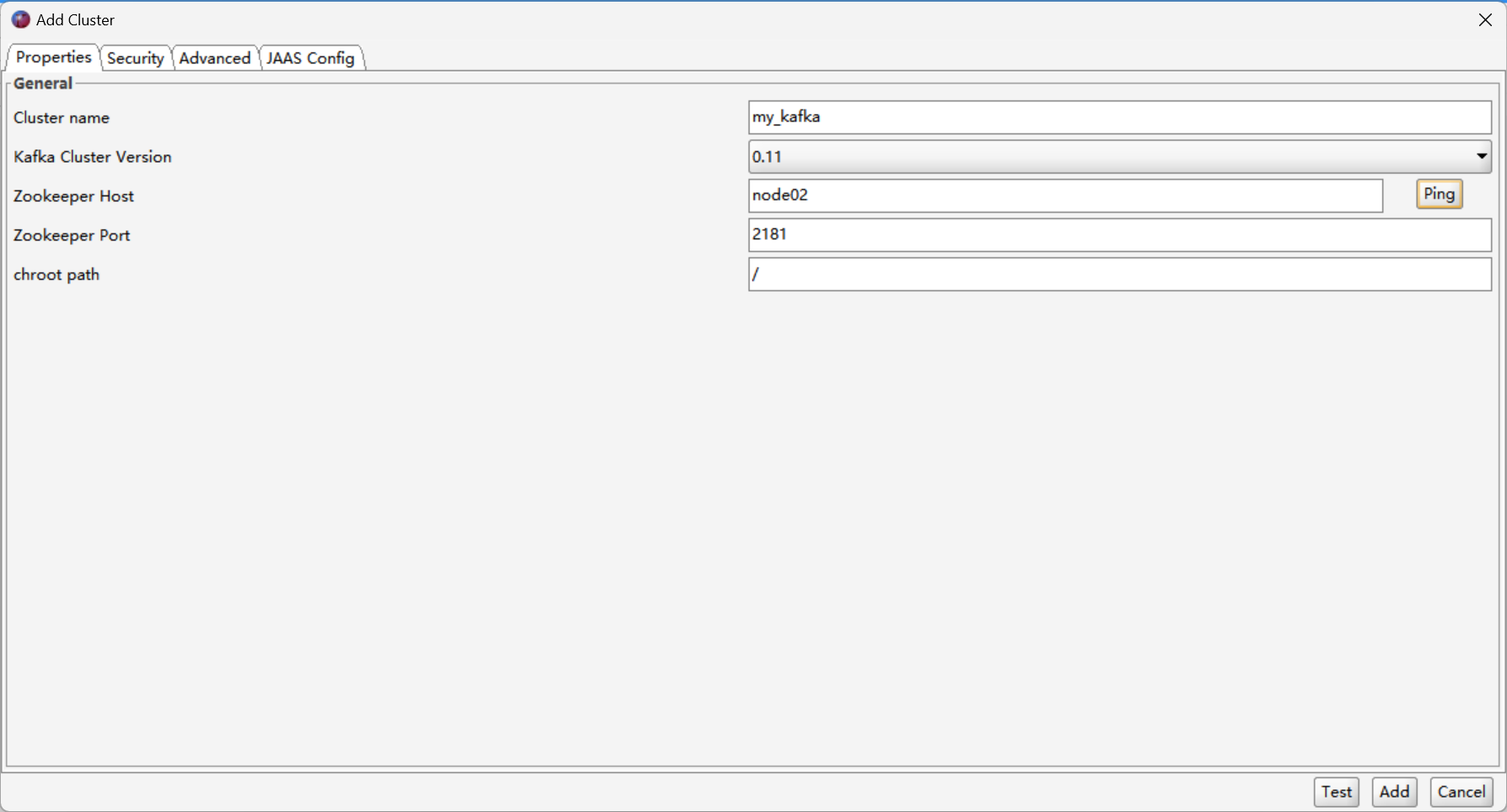Image resolution: width=1507 pixels, height=812 pixels.
Task: Click the Zookeeper Host field
Action: 1066,196
